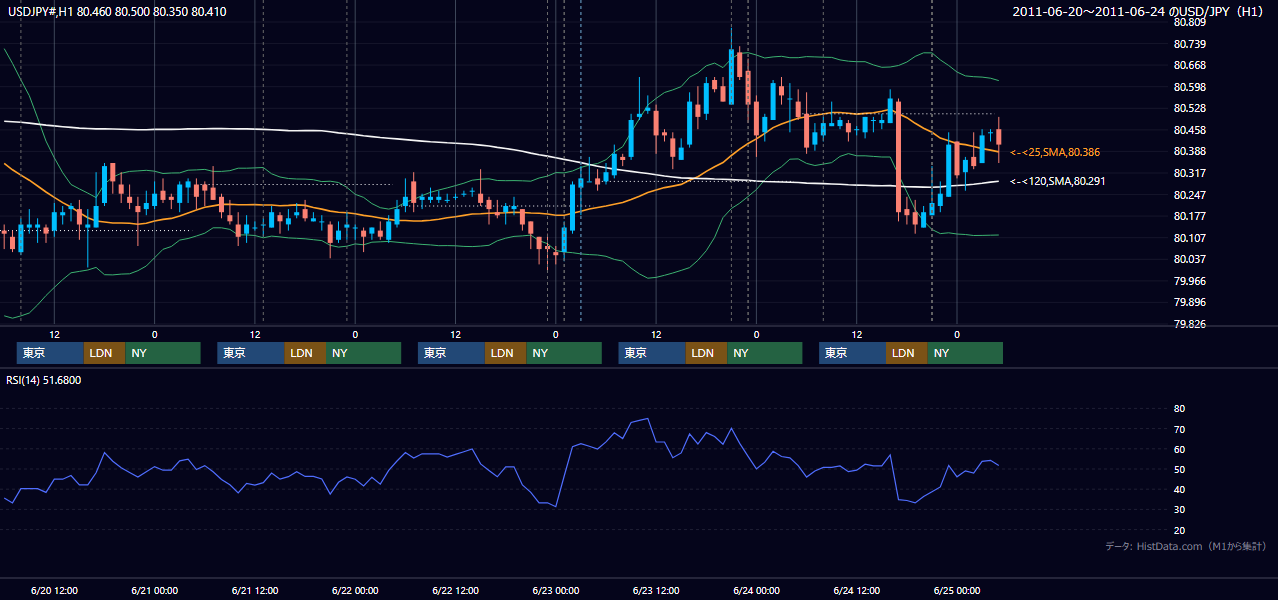Click price axis label 80.739
The width and height of the screenshot is (1278, 600).
click(x=1189, y=44)
